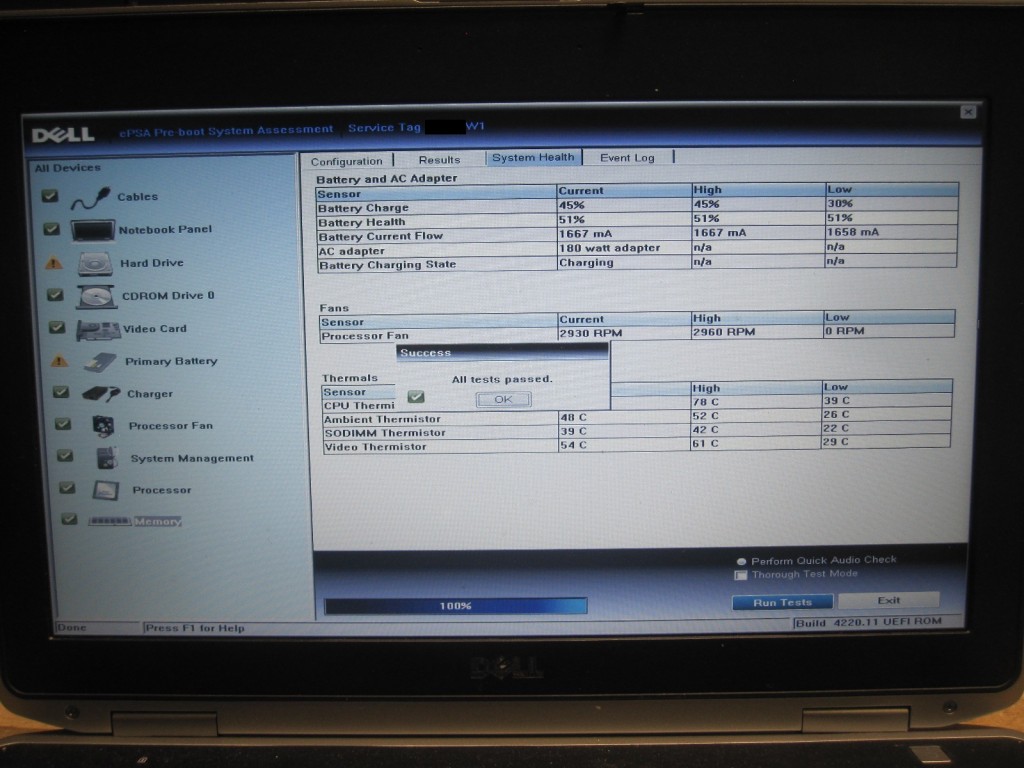Click the 2930 RPM current value

(x=590, y=334)
